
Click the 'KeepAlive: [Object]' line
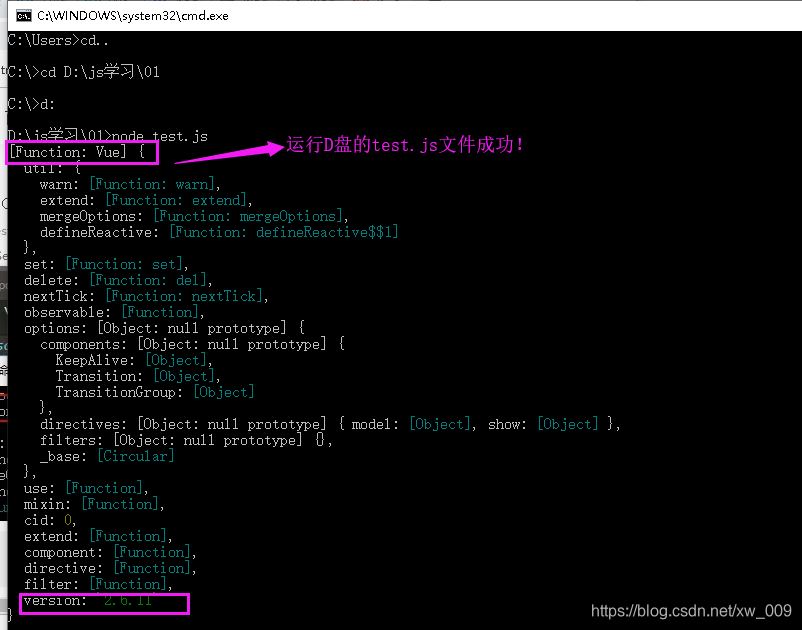click(134, 360)
